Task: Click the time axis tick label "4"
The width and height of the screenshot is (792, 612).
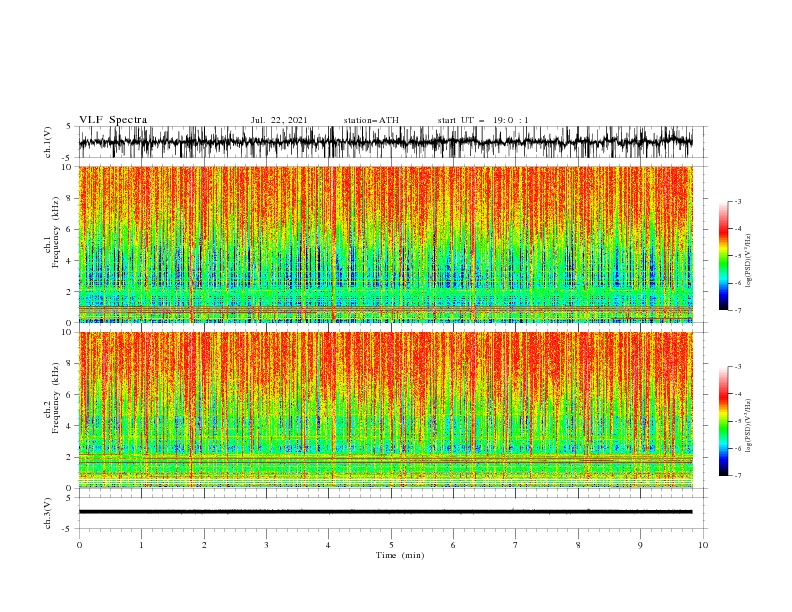Action: point(328,545)
